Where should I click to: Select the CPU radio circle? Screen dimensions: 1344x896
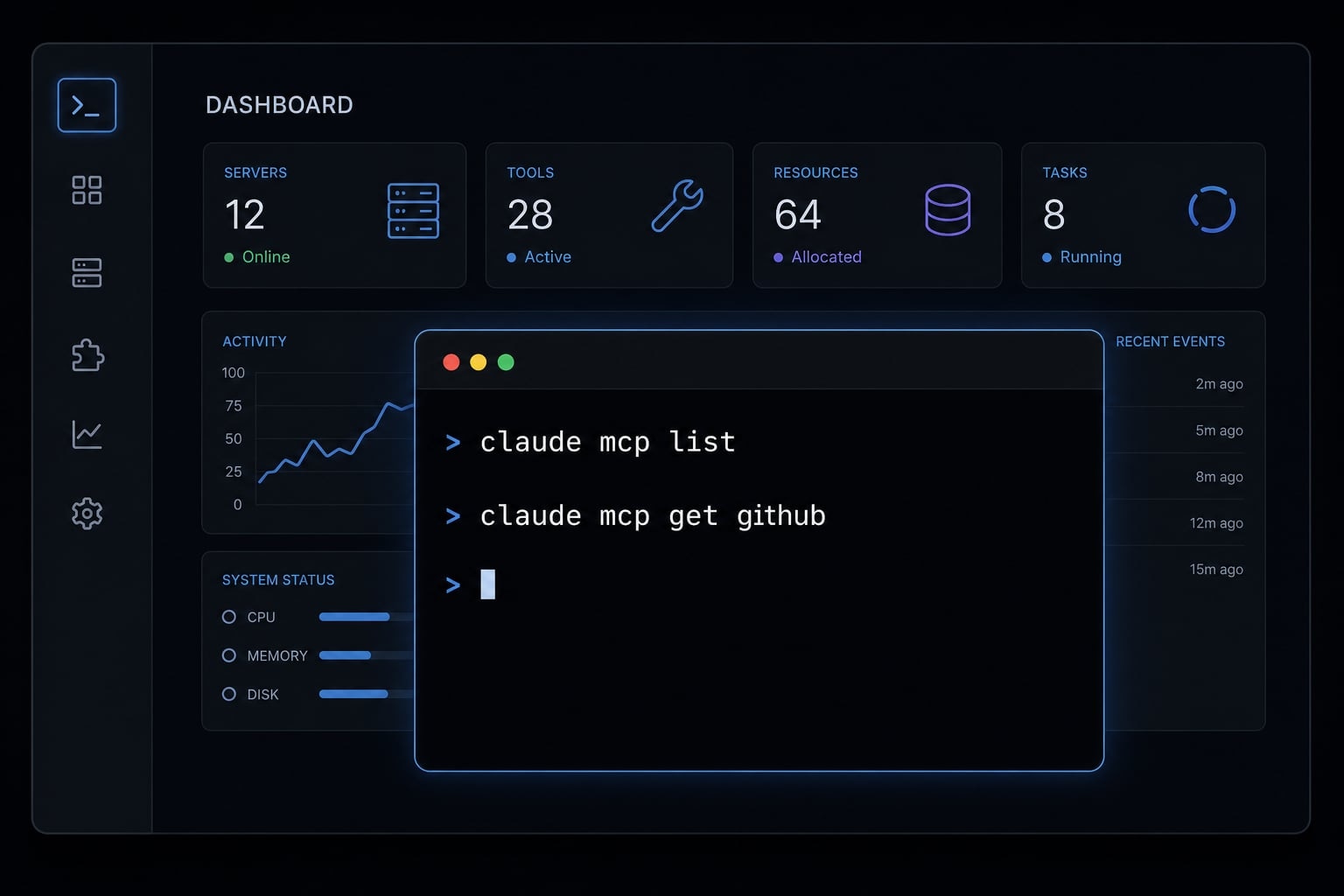[229, 617]
